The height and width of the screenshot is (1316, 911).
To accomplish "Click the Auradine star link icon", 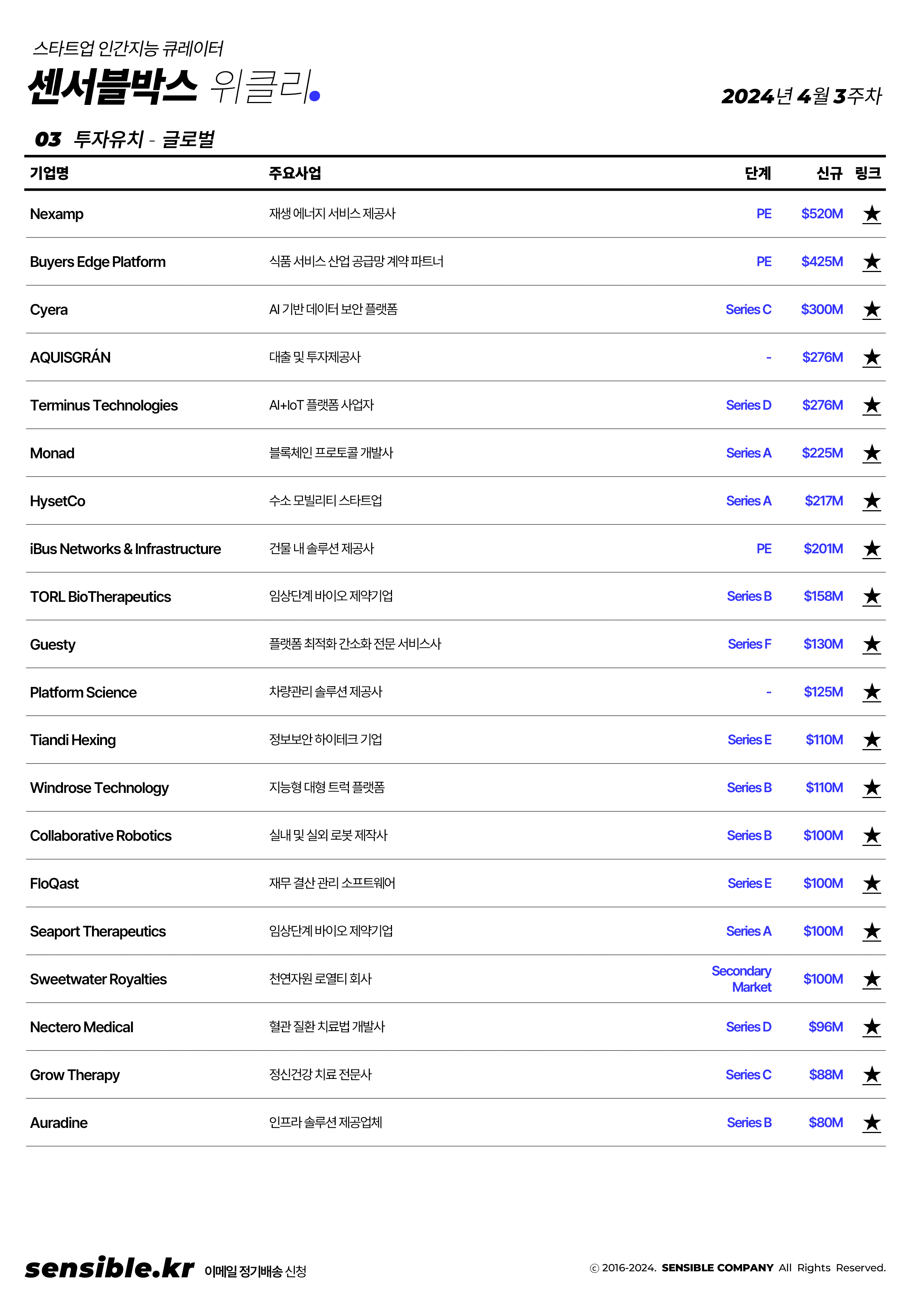I will coord(871,1122).
